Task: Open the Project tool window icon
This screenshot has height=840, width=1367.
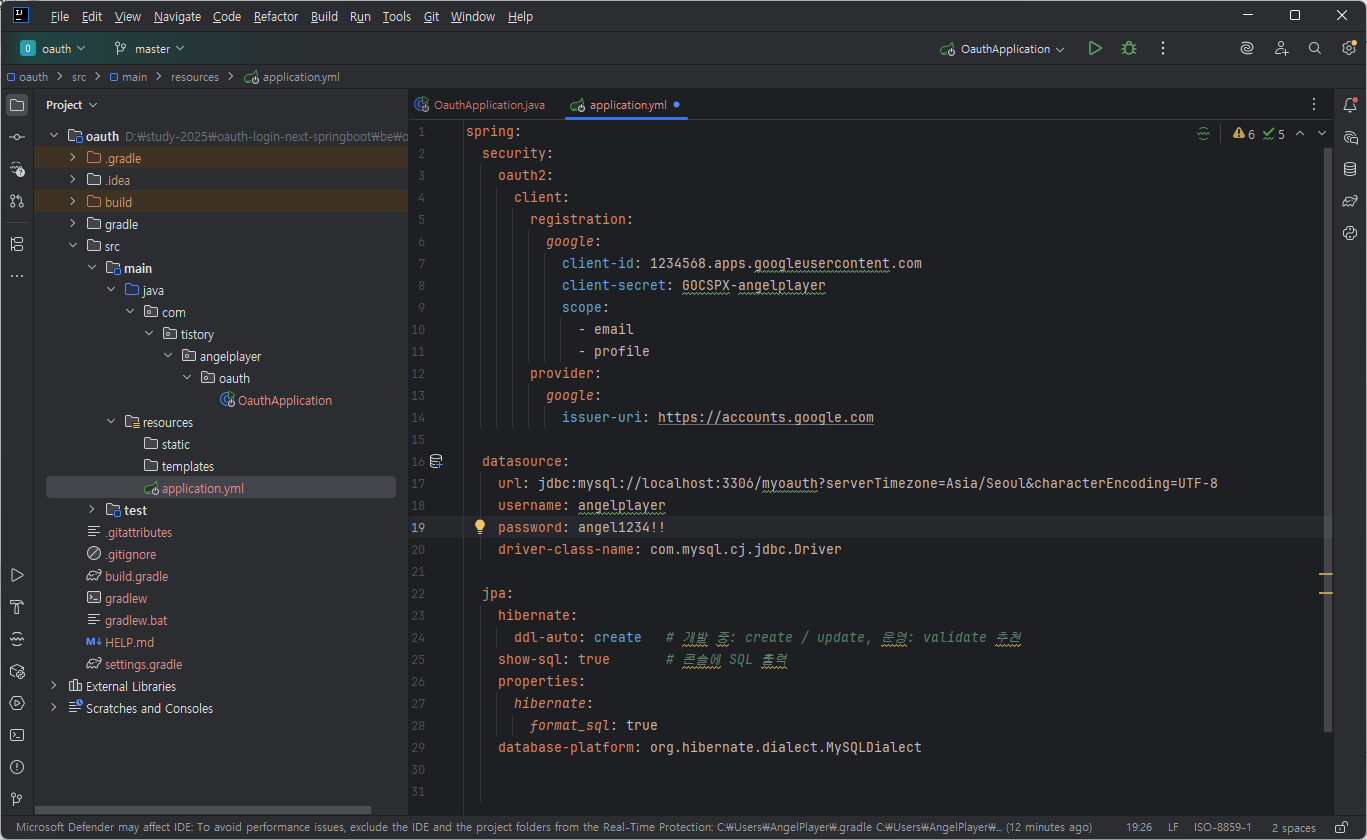Action: (x=17, y=105)
